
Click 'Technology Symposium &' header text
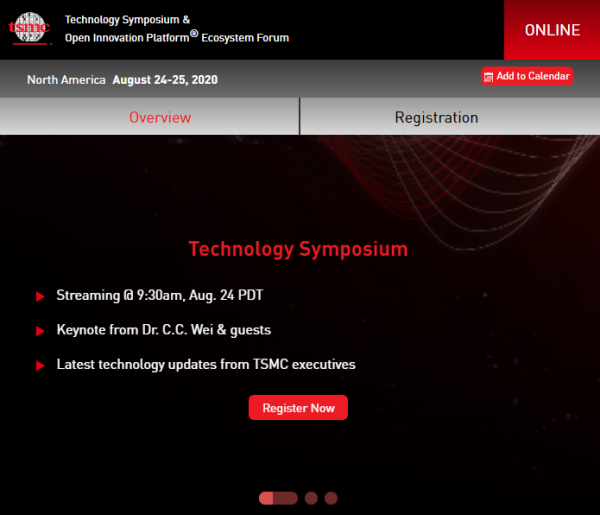pyautogui.click(x=127, y=20)
